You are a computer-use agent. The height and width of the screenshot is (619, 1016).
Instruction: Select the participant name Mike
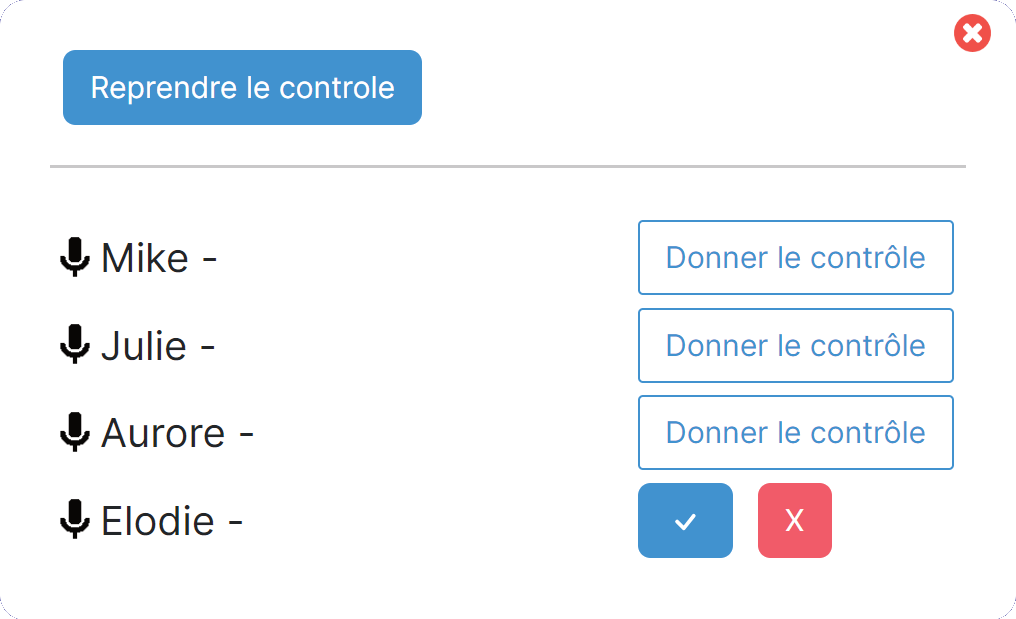[145, 258]
